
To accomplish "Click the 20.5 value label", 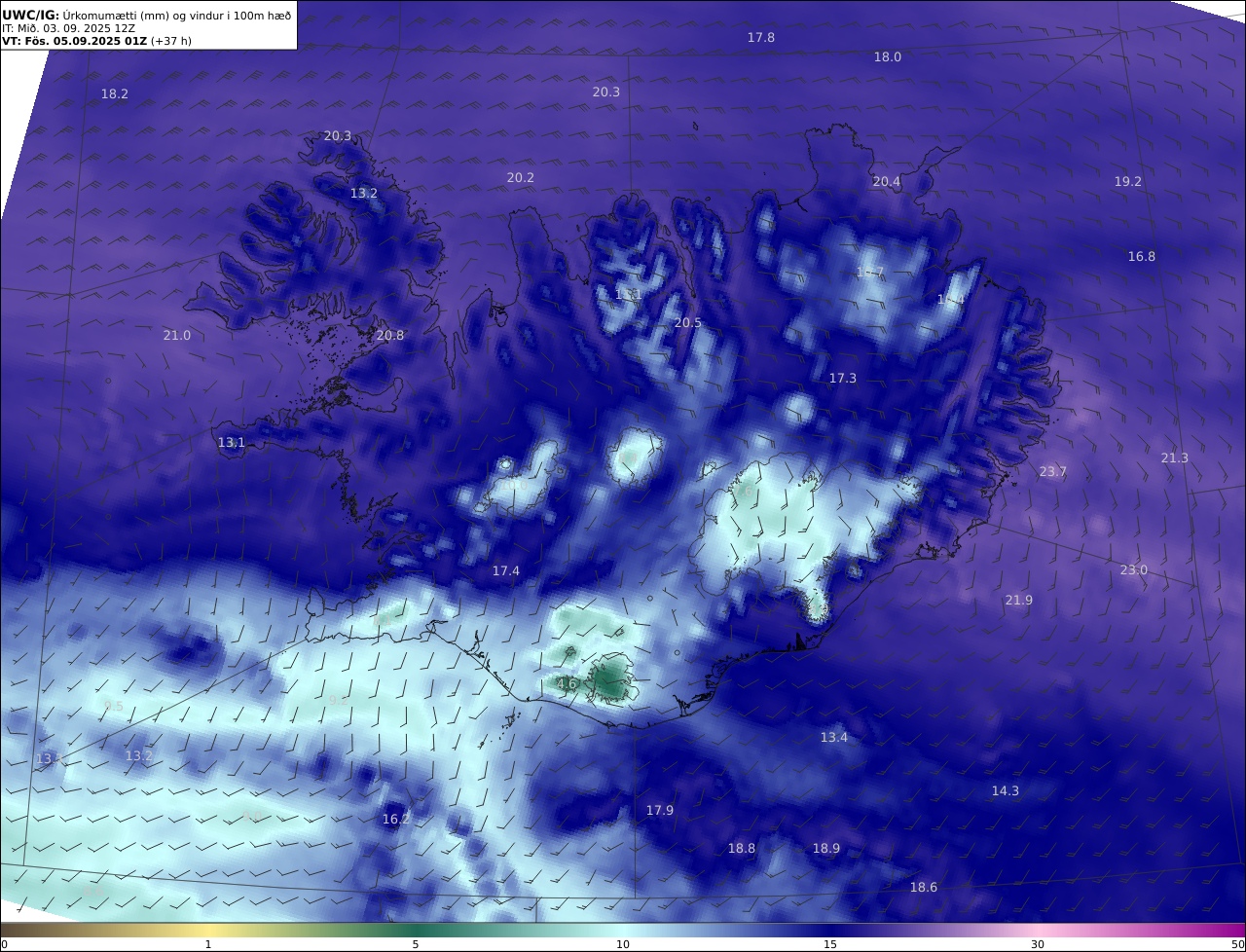I will click(x=688, y=322).
